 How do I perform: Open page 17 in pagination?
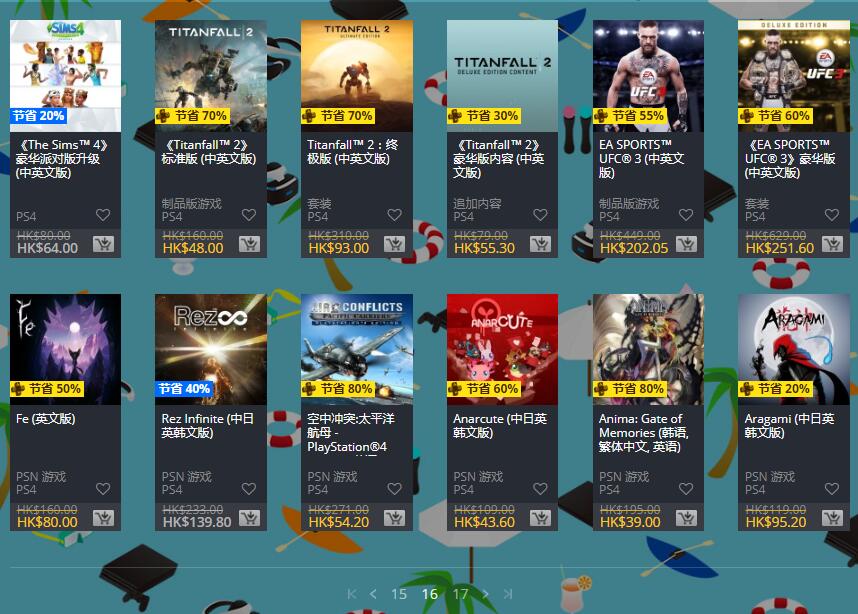pyautogui.click(x=460, y=594)
